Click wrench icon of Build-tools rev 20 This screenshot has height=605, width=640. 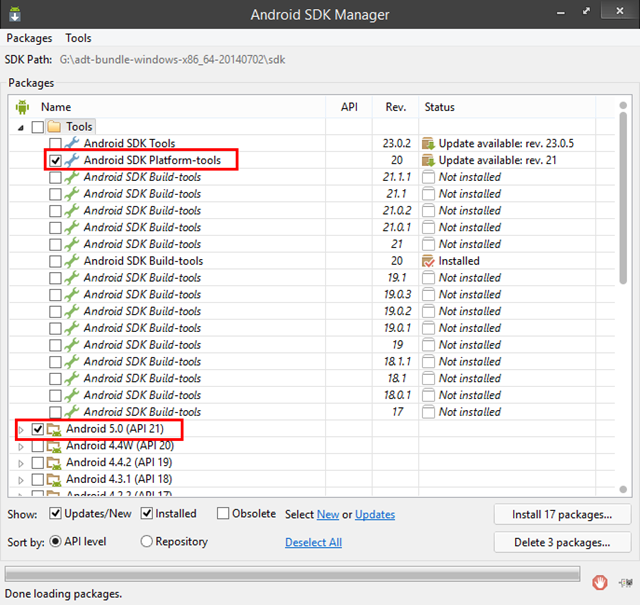[72, 261]
